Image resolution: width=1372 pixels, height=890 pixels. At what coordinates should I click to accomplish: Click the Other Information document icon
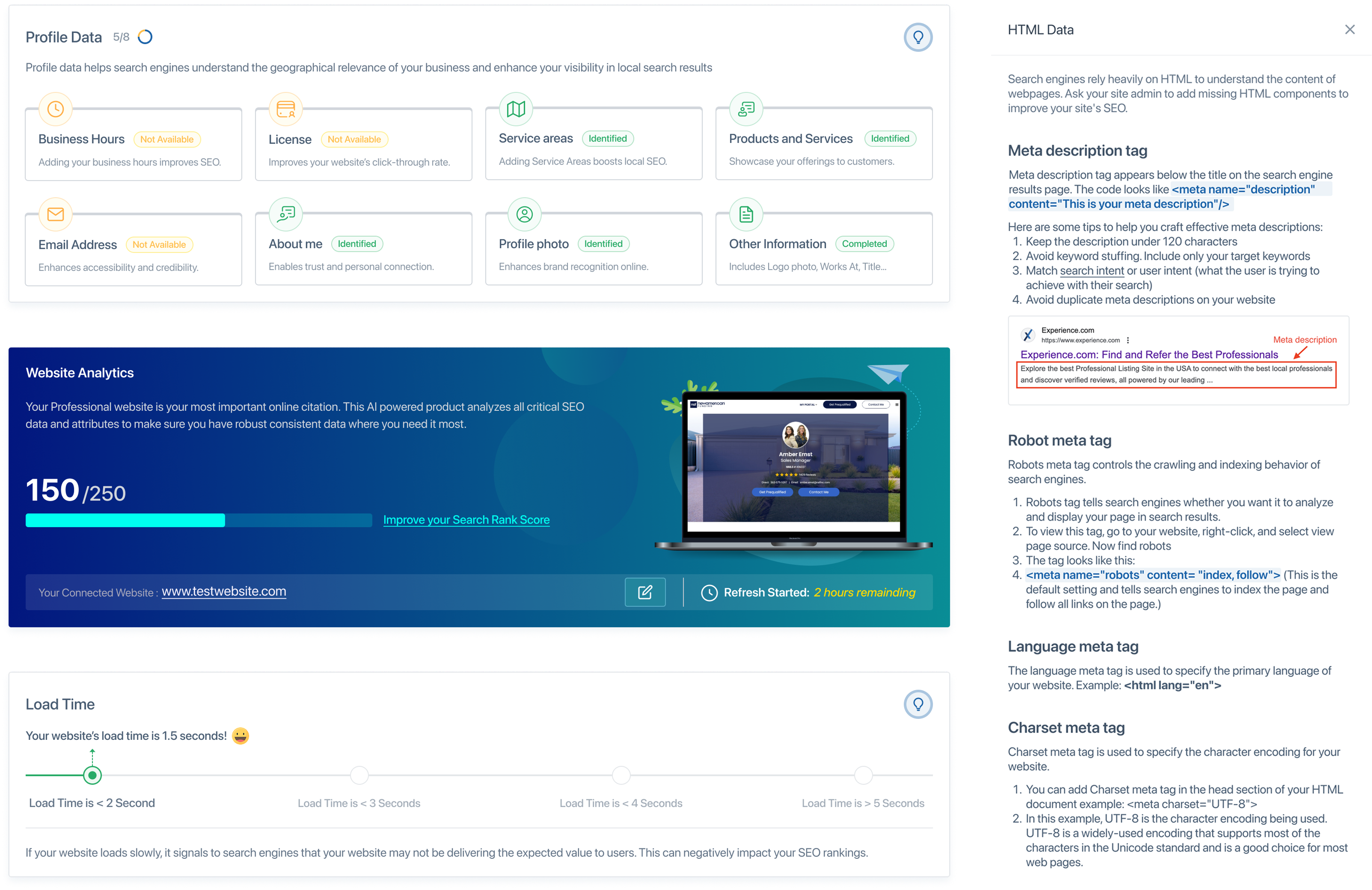(746, 214)
